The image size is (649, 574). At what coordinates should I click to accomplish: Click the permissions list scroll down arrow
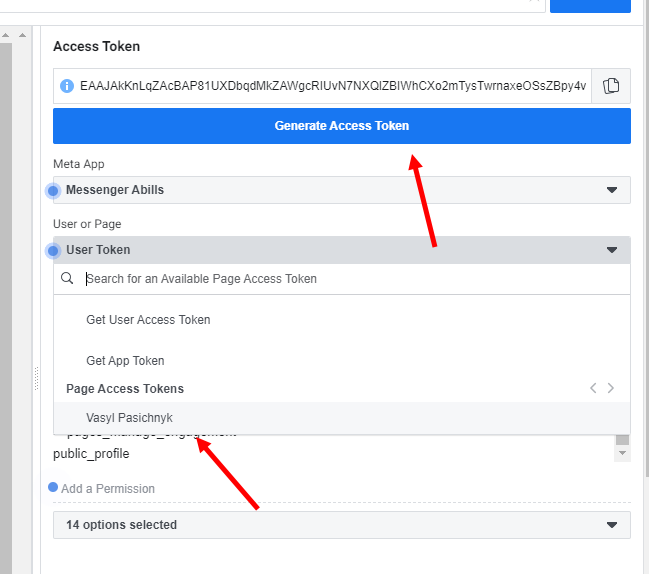click(x=622, y=454)
